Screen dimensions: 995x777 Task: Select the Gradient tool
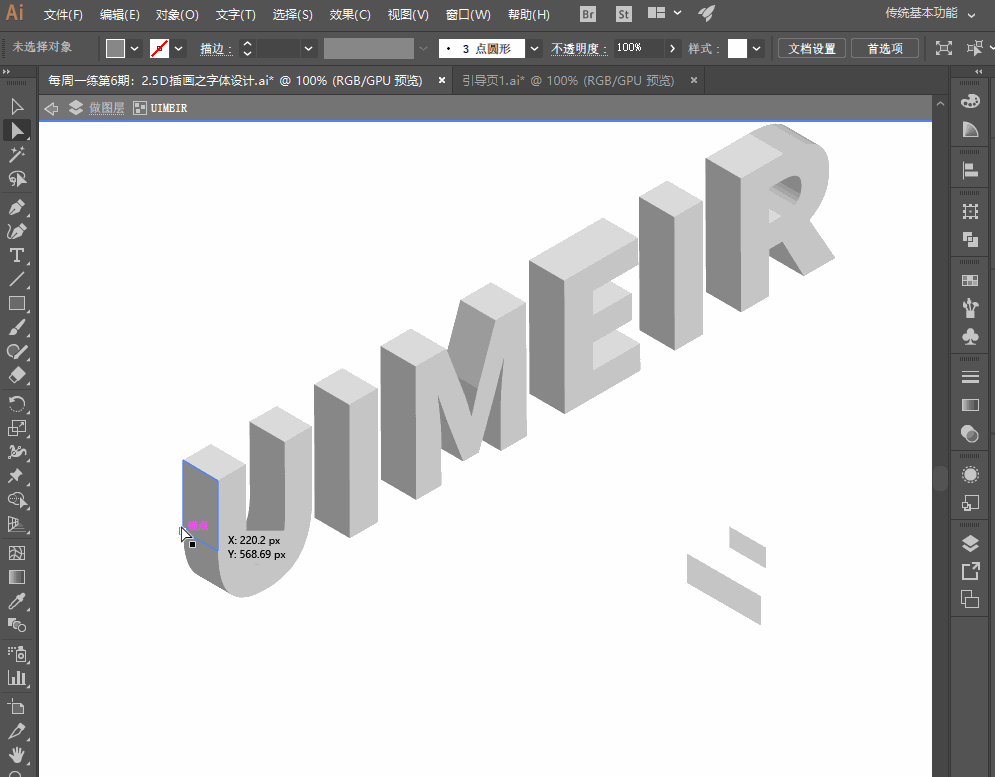tap(17, 577)
